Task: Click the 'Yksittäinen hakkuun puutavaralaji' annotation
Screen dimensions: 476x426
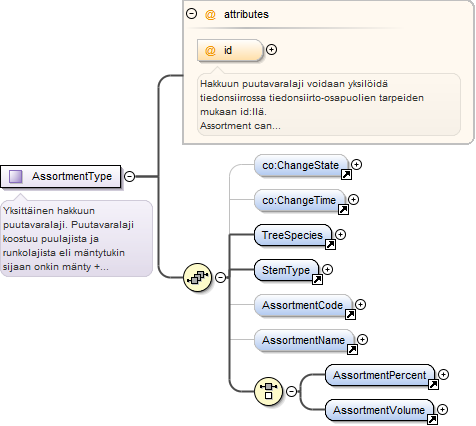Action: (77, 239)
